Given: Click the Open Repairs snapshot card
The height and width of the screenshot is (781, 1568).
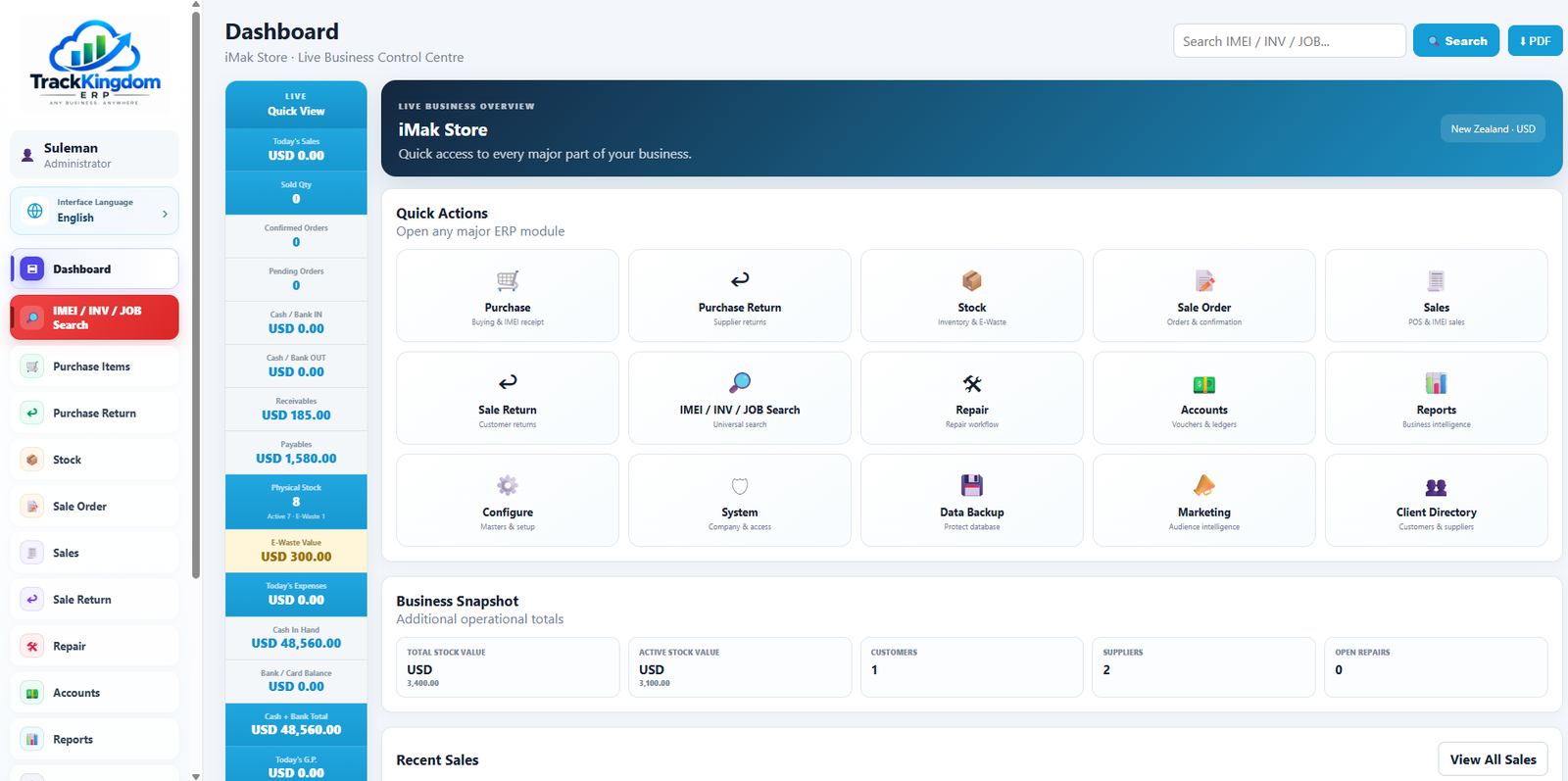Looking at the screenshot, I should click(x=1437, y=667).
